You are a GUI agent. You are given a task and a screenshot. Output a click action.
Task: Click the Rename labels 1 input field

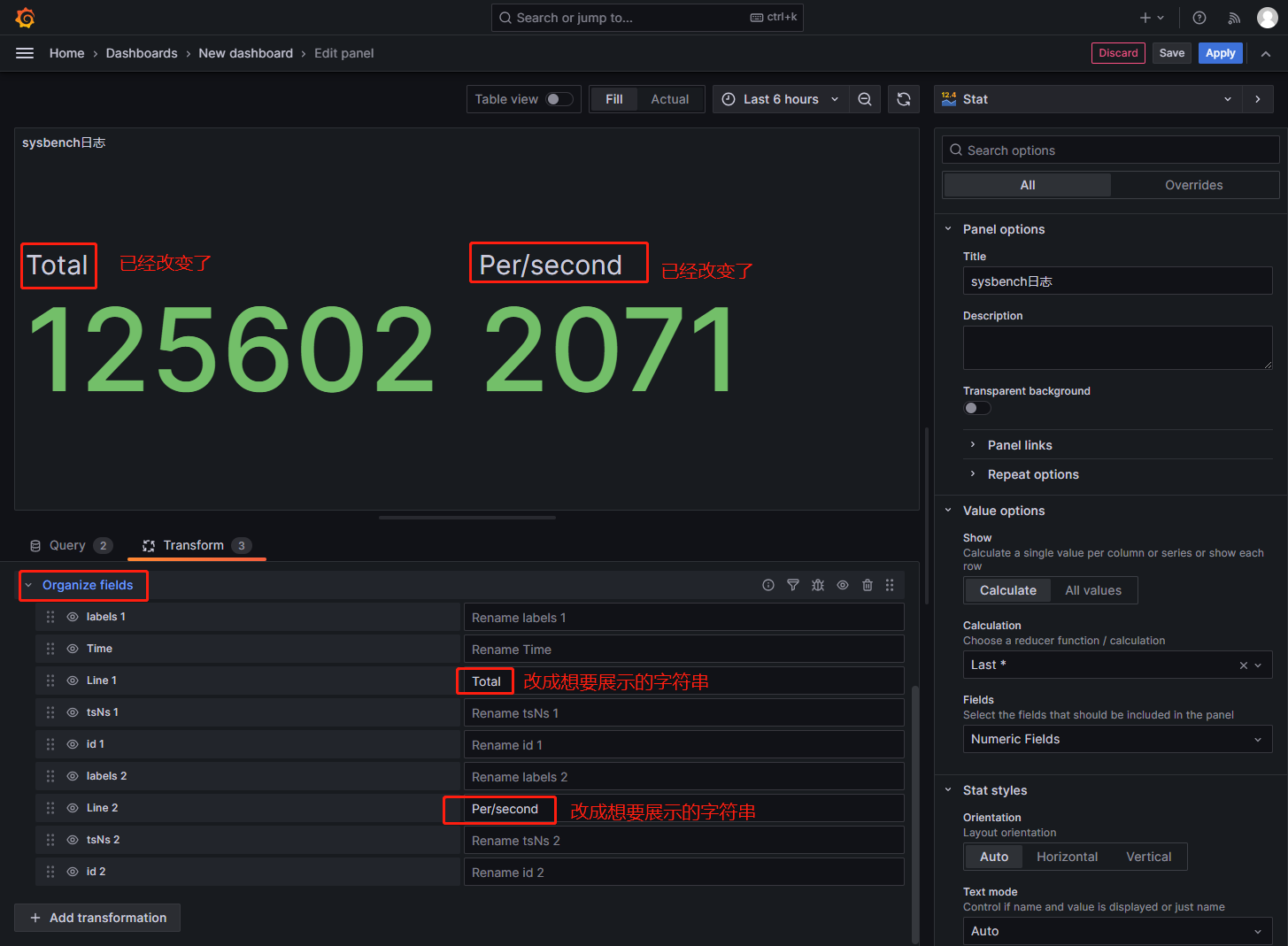coord(684,618)
